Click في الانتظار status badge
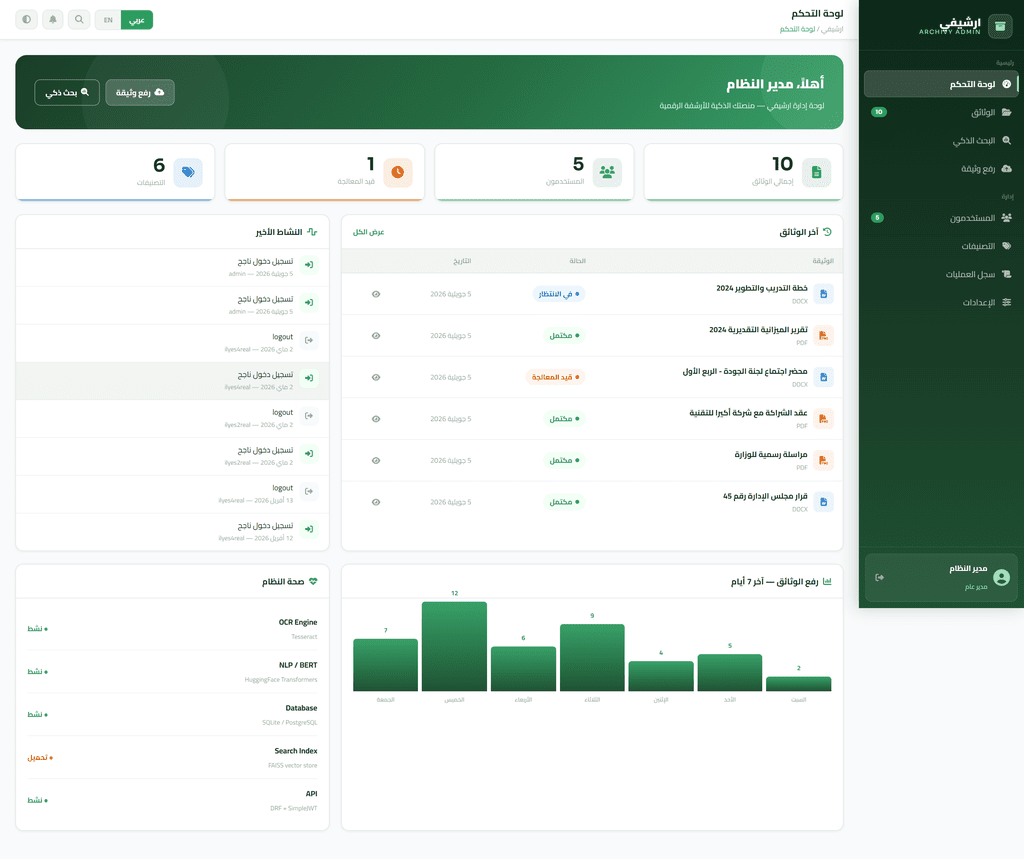 558,294
